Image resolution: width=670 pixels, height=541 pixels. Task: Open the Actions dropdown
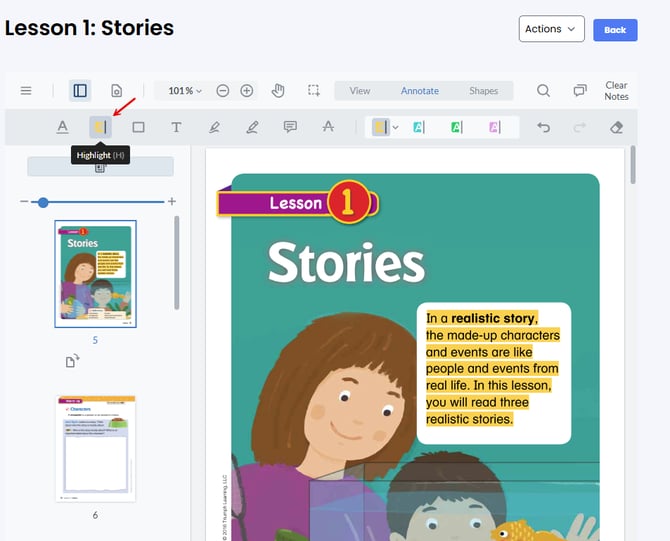[551, 29]
